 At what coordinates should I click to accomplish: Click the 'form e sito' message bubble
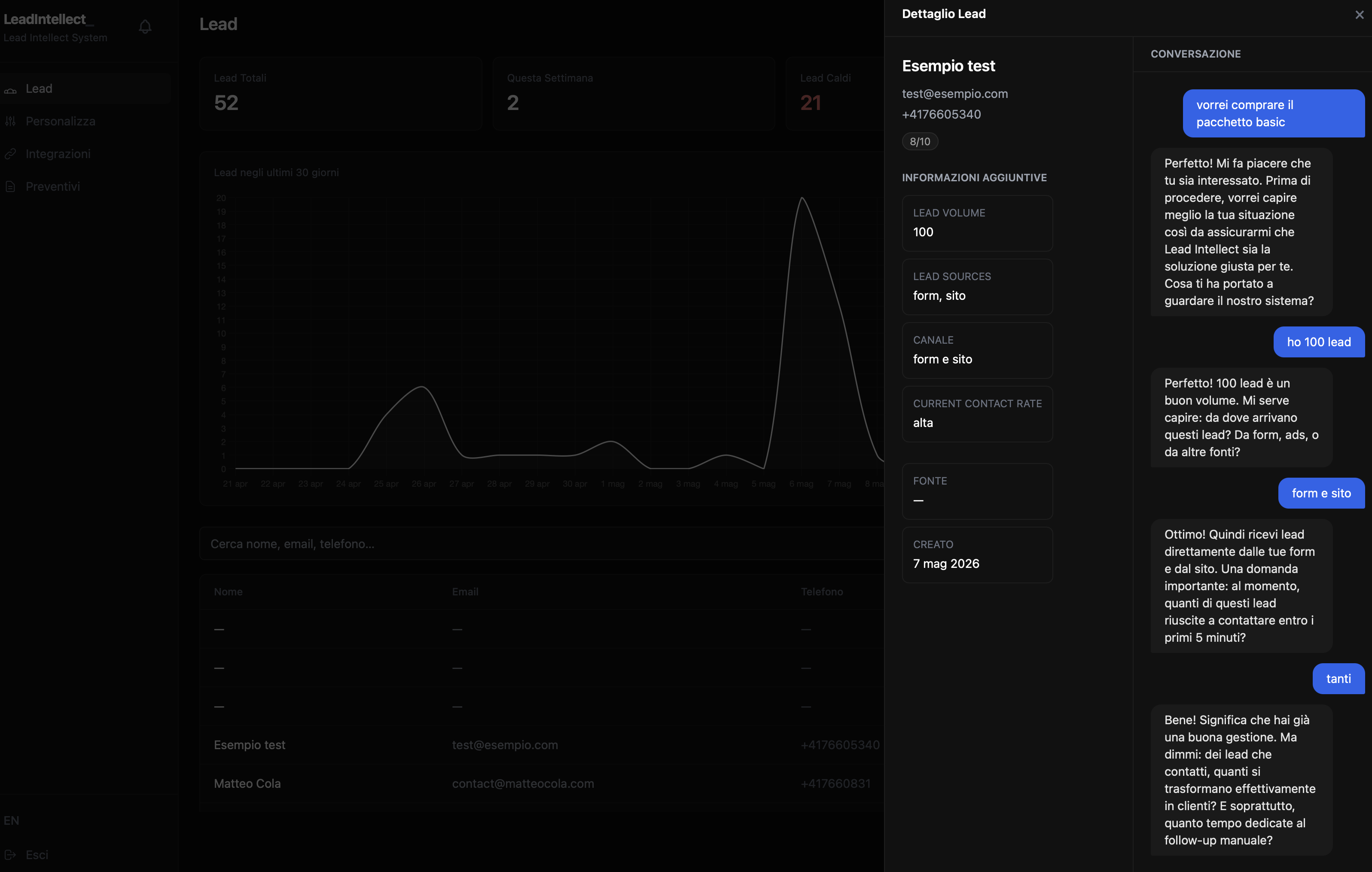click(x=1321, y=493)
